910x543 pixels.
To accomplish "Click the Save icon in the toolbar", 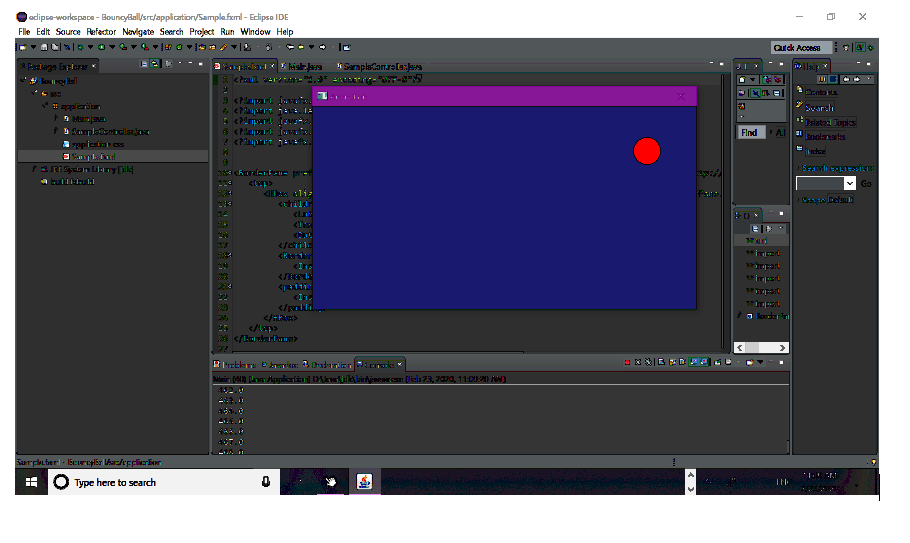I will (x=44, y=47).
